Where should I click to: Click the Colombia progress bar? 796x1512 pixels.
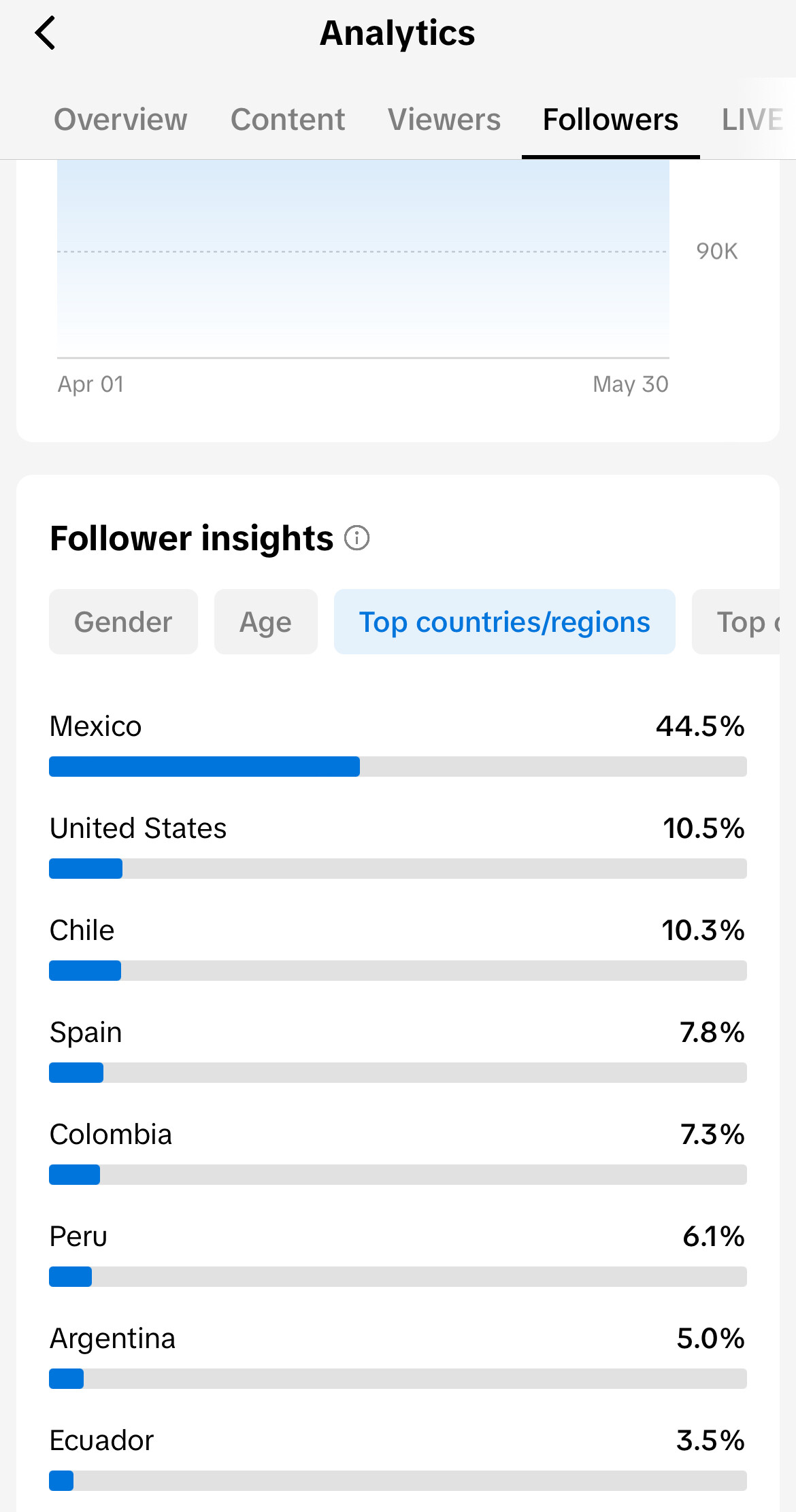(x=398, y=1175)
